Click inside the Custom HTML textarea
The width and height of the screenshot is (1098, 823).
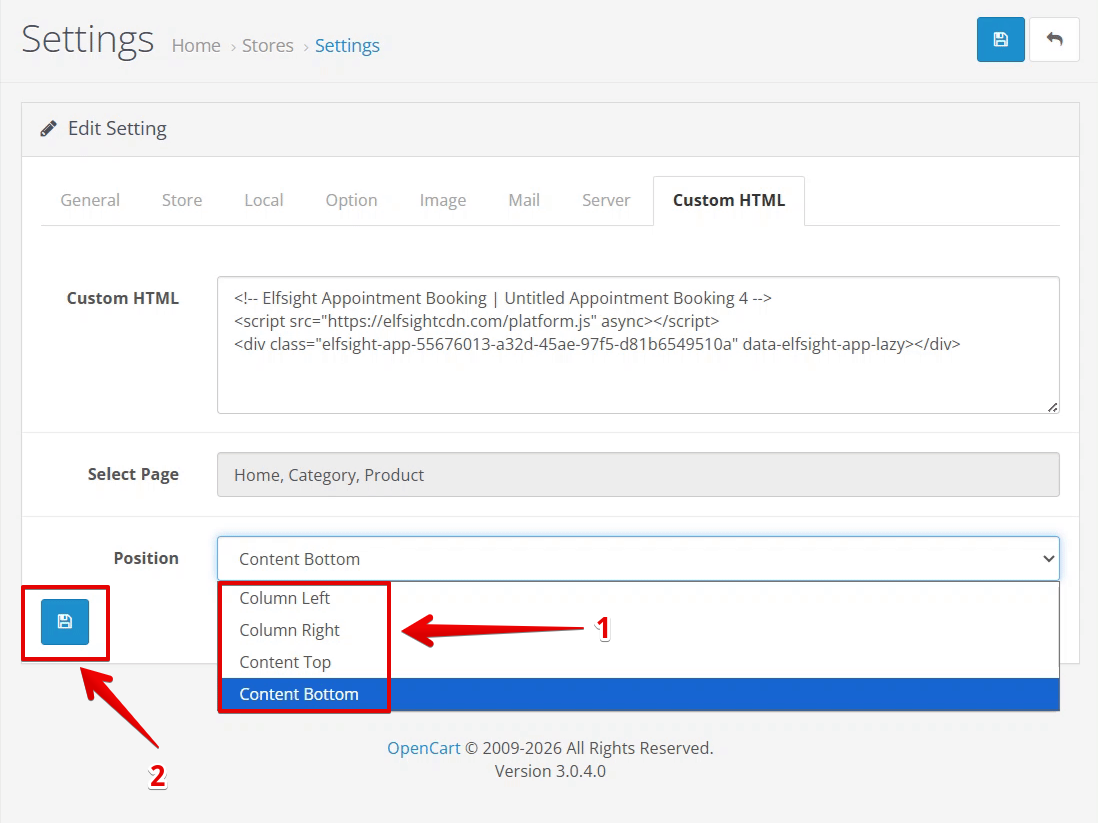tap(638, 345)
